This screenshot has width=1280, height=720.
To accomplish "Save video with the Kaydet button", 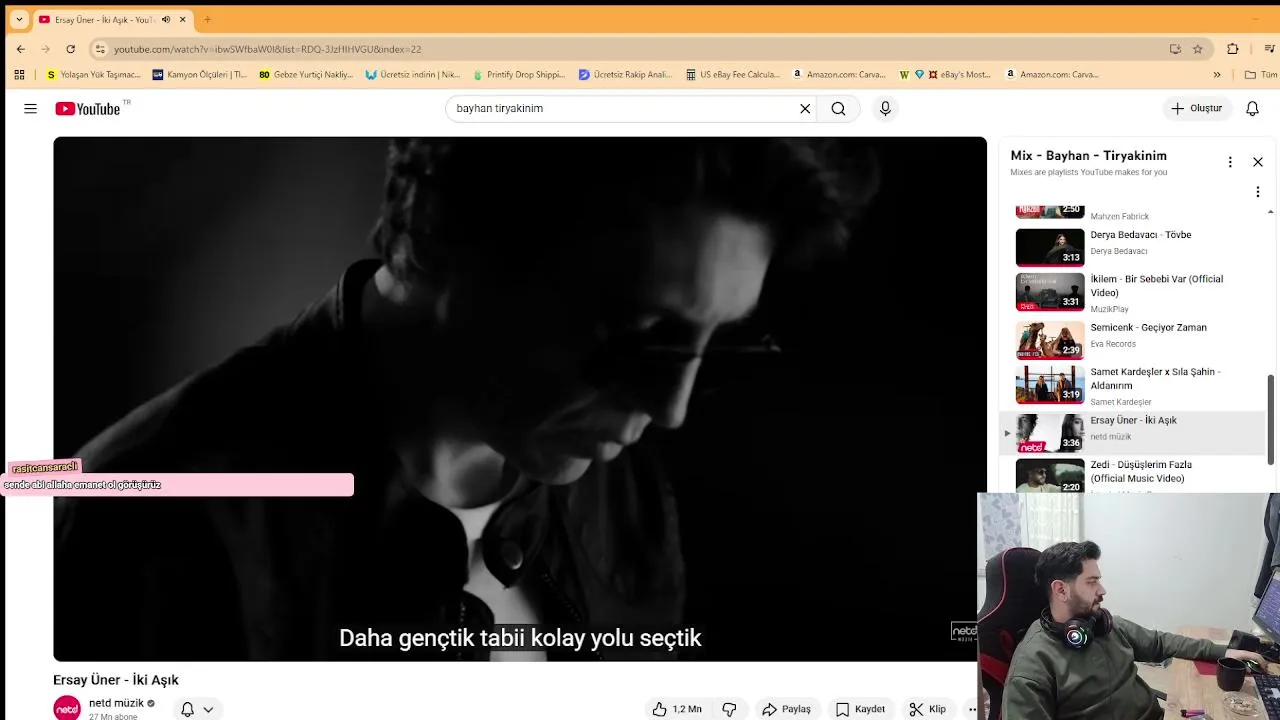I will click(860, 709).
